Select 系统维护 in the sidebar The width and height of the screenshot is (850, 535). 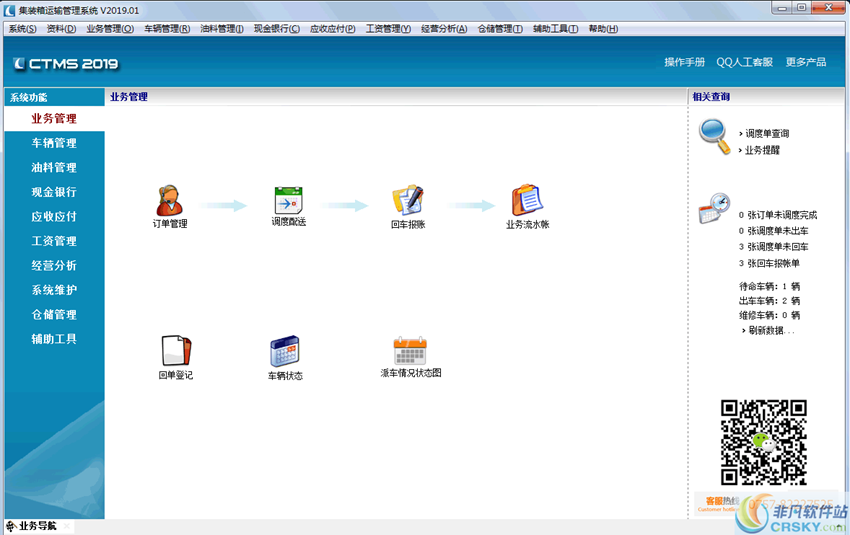coord(54,290)
